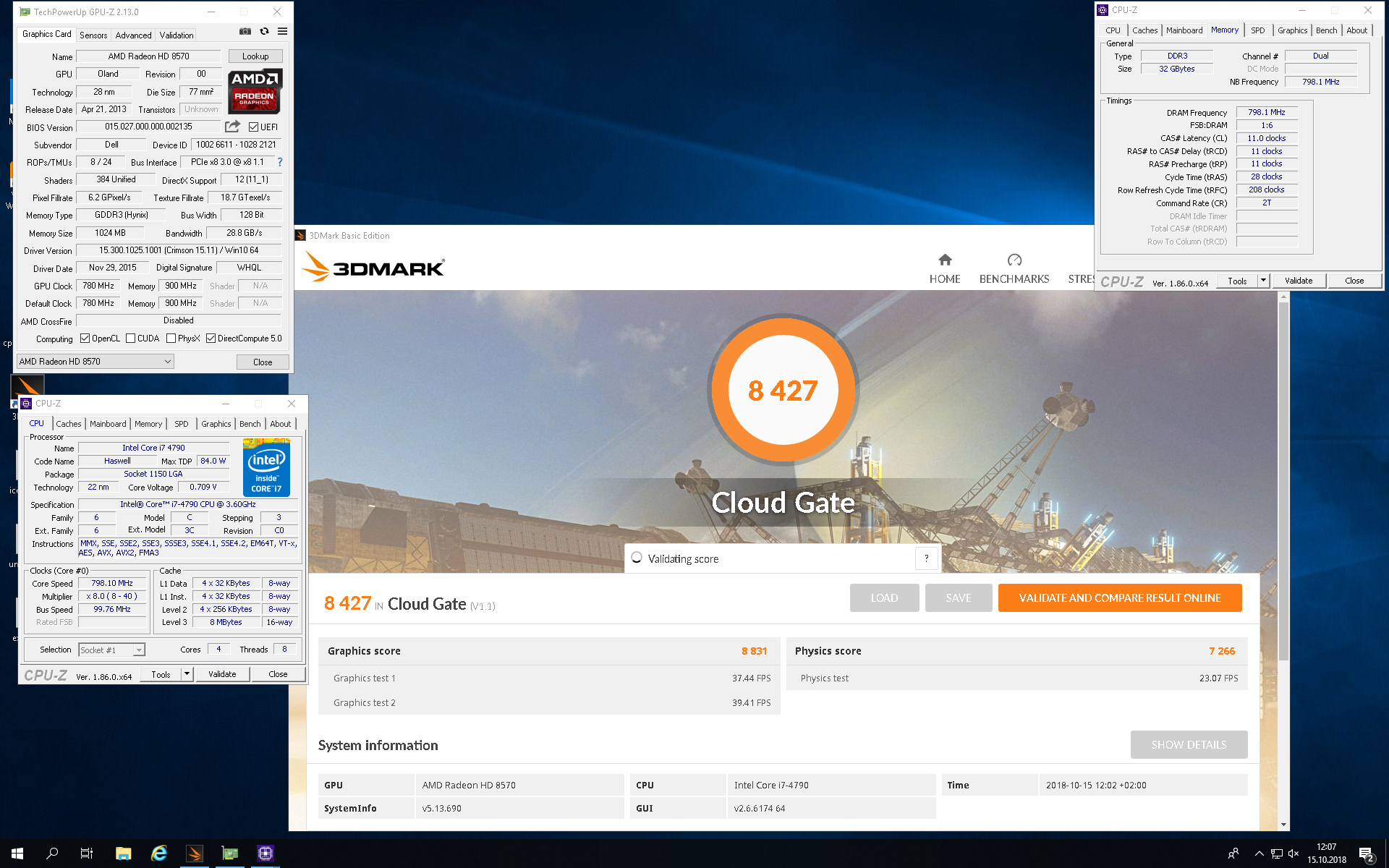
Task: Switch to Advanced tab in GPU-Z
Action: point(134,35)
